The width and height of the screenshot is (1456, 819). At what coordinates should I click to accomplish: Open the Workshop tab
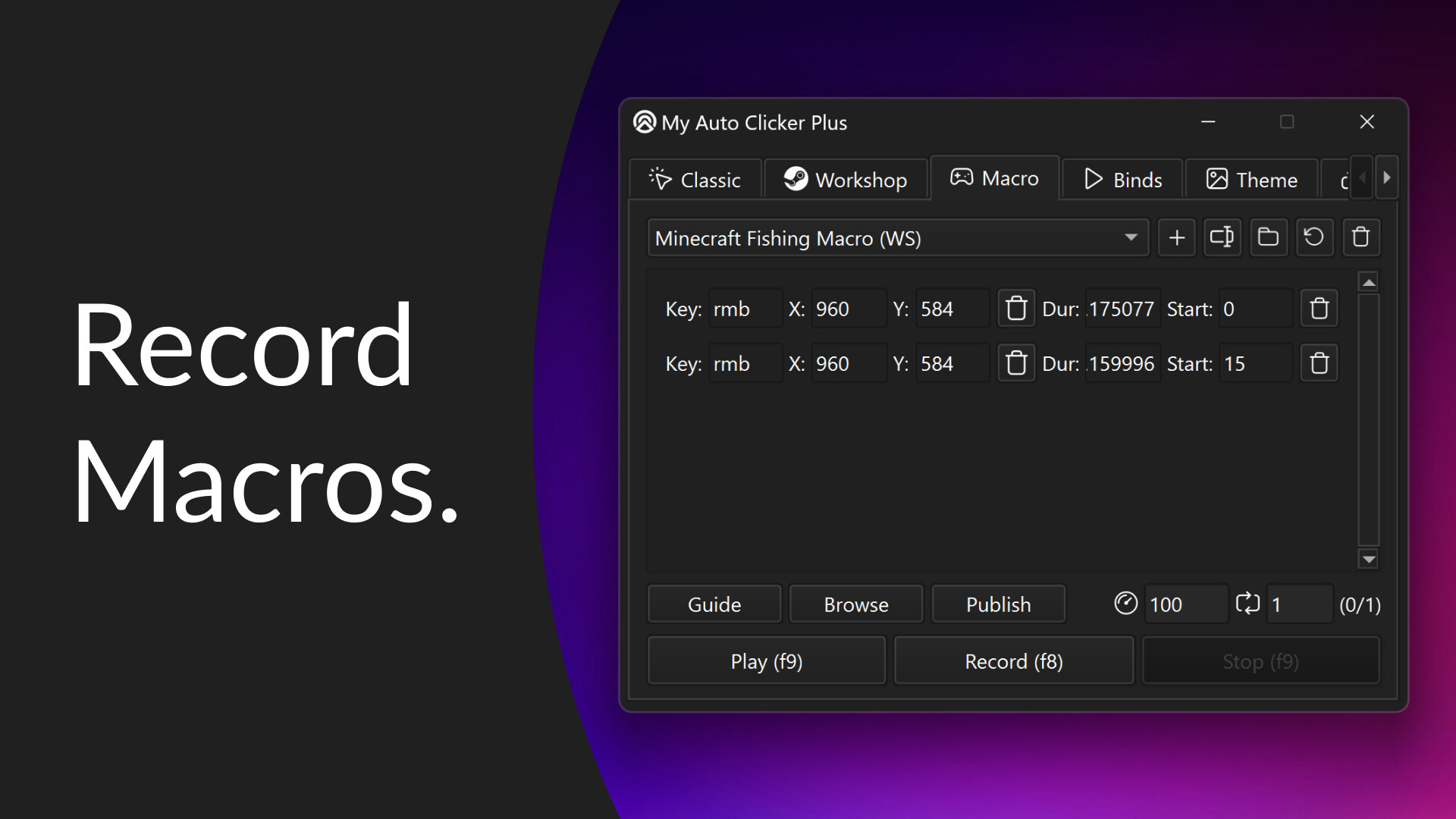pos(846,180)
